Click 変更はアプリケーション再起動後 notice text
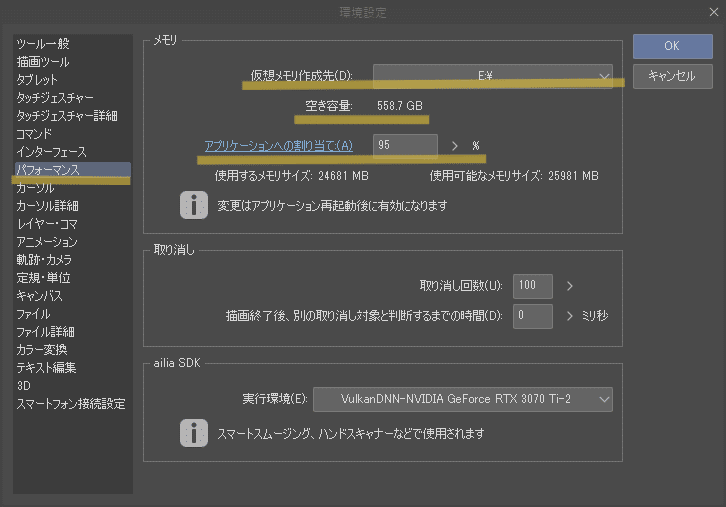Image resolution: width=726 pixels, height=507 pixels. point(332,206)
